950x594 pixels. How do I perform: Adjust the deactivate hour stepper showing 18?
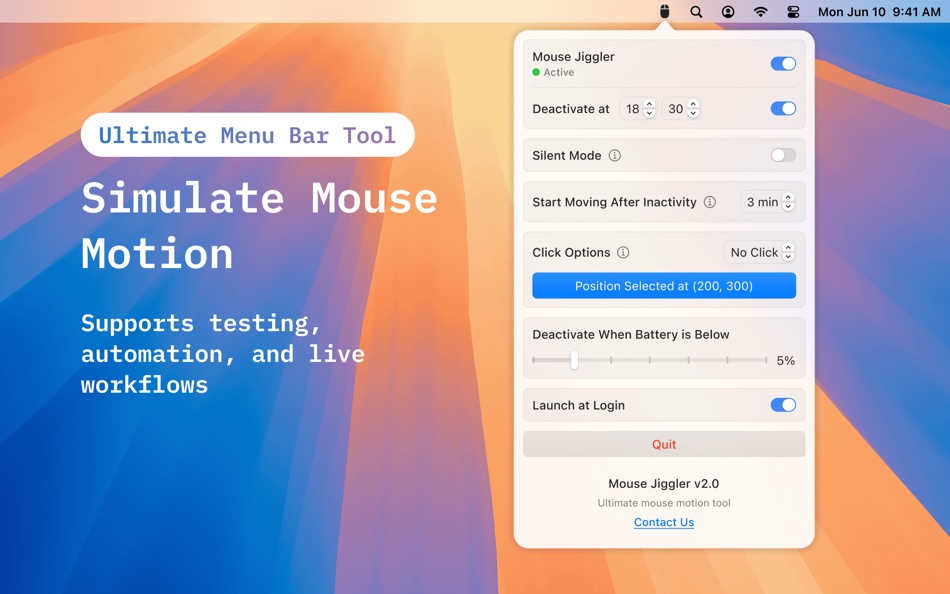[x=649, y=108]
